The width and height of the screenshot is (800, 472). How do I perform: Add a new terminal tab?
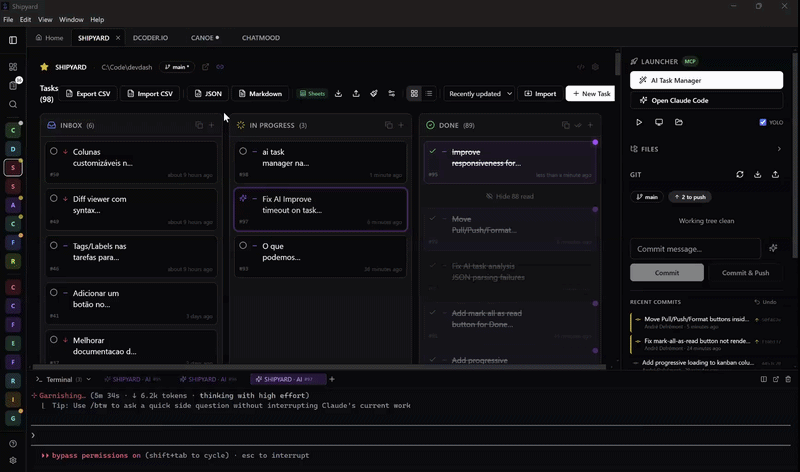tap(332, 379)
